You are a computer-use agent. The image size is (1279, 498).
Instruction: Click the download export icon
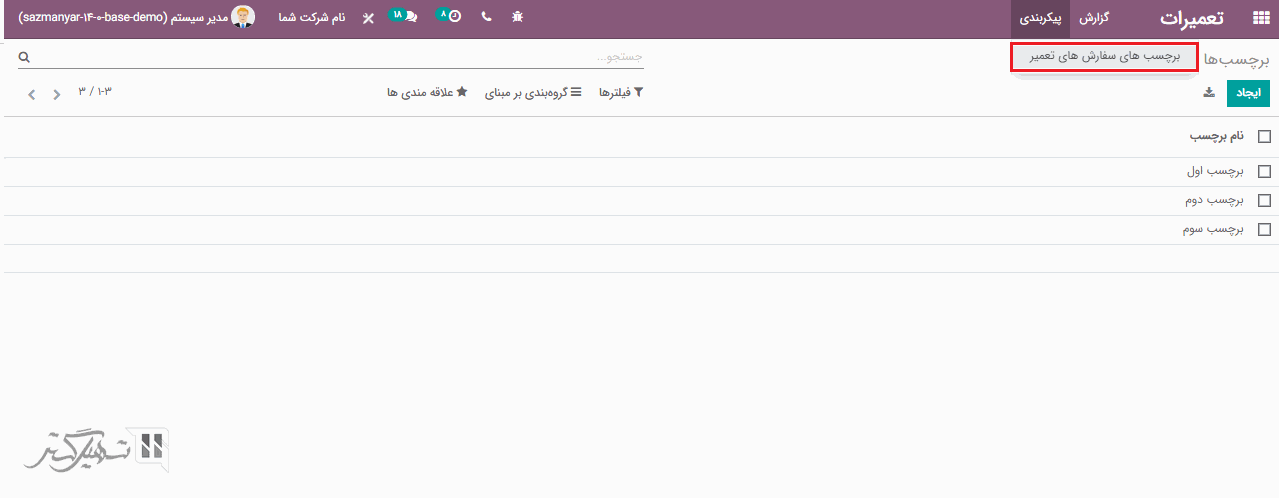coord(1208,93)
